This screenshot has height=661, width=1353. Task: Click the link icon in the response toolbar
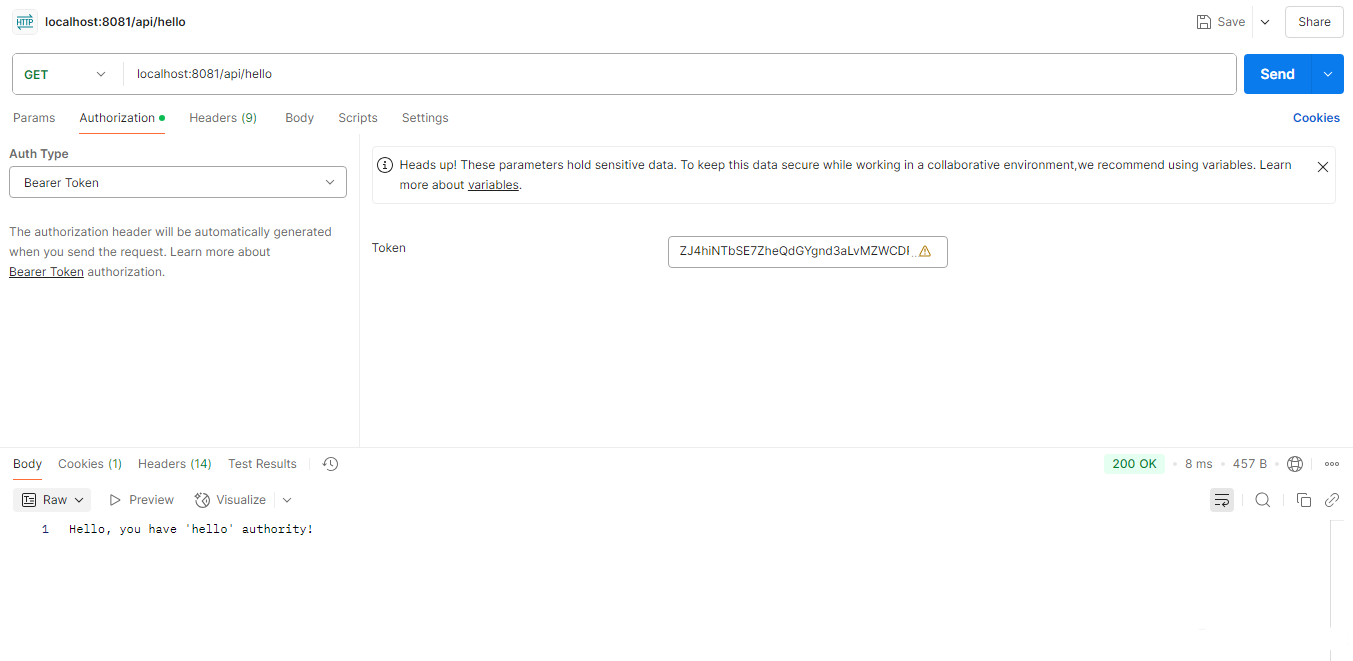pos(1332,500)
